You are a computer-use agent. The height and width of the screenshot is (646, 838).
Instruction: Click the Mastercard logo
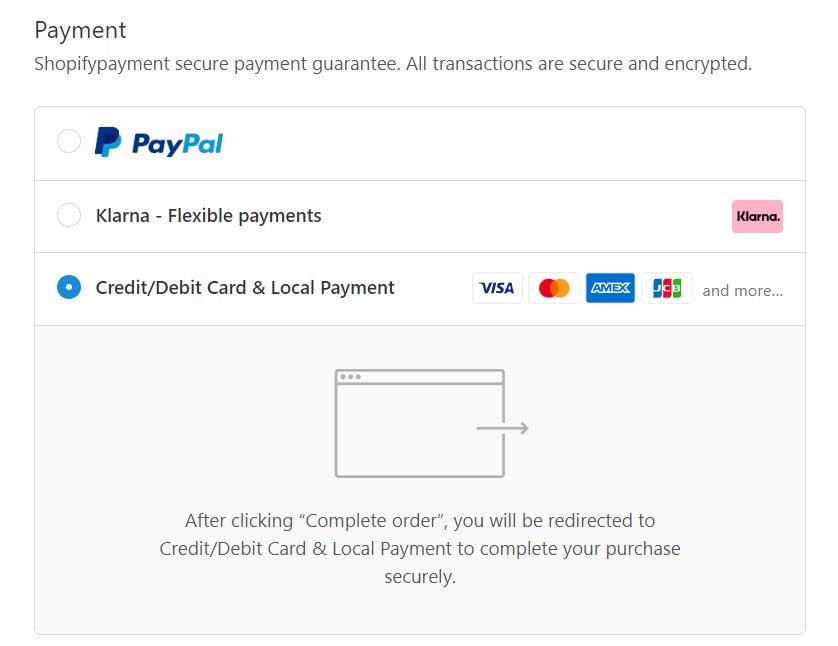coord(553,288)
